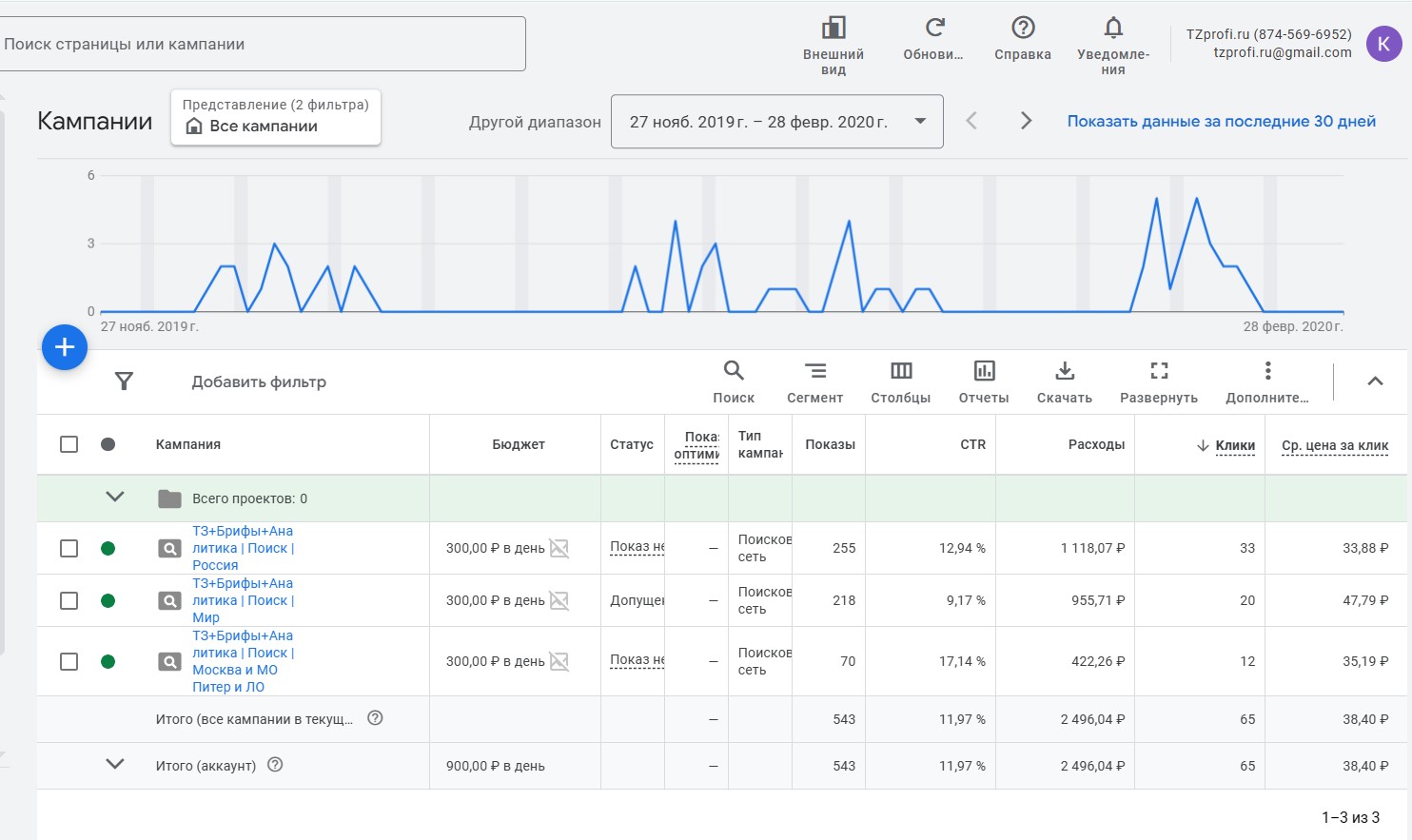Sort by the Бюджет column header

pos(519,444)
